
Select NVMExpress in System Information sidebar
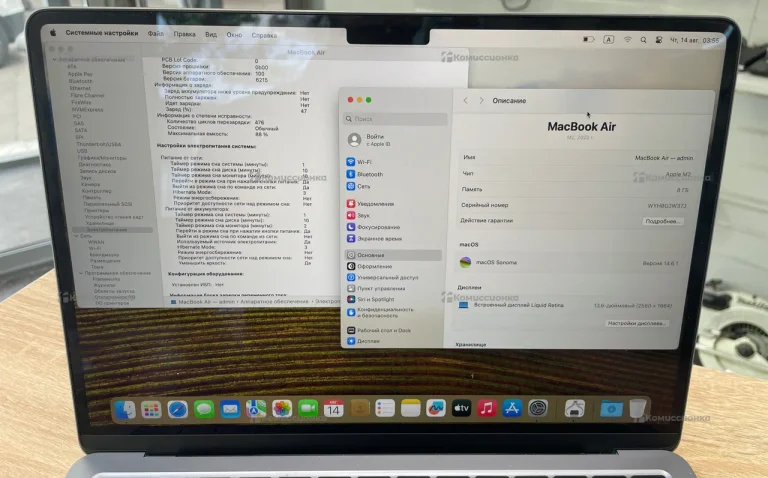tap(87, 110)
